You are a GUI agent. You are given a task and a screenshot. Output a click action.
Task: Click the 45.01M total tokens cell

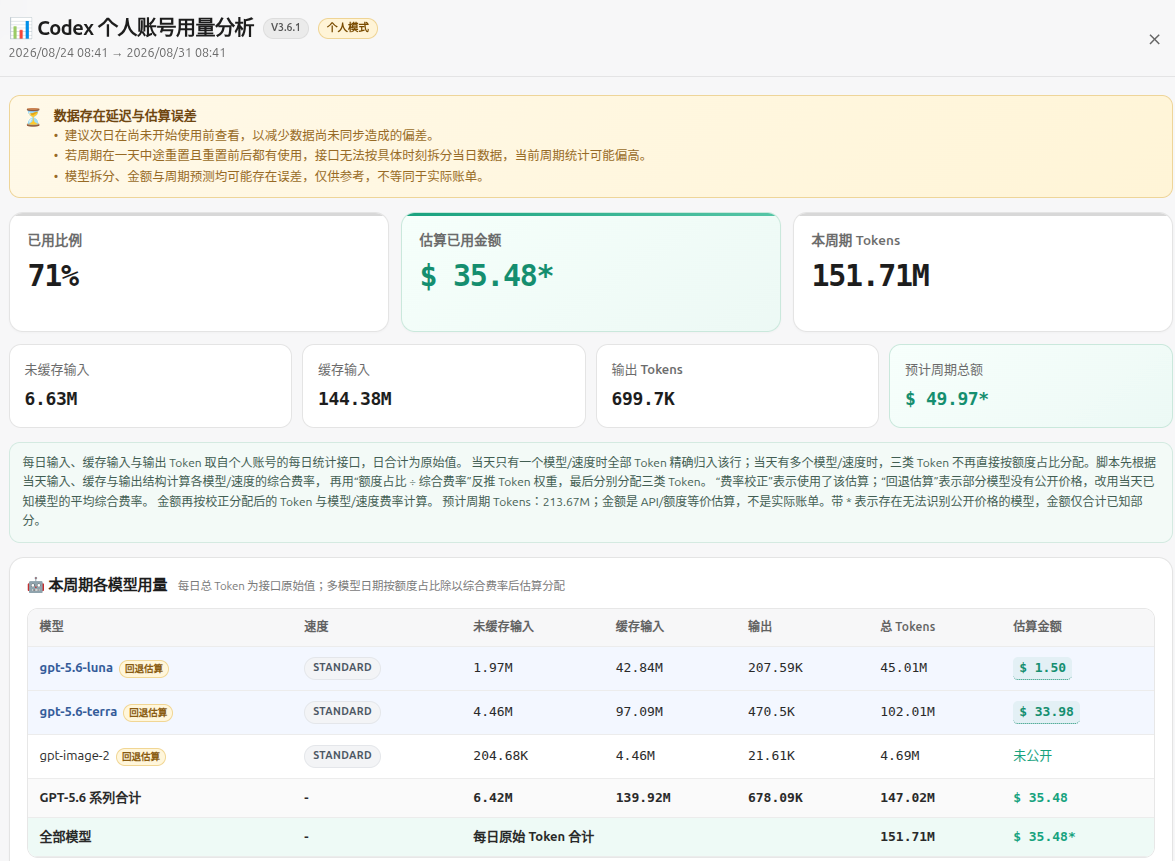904,668
